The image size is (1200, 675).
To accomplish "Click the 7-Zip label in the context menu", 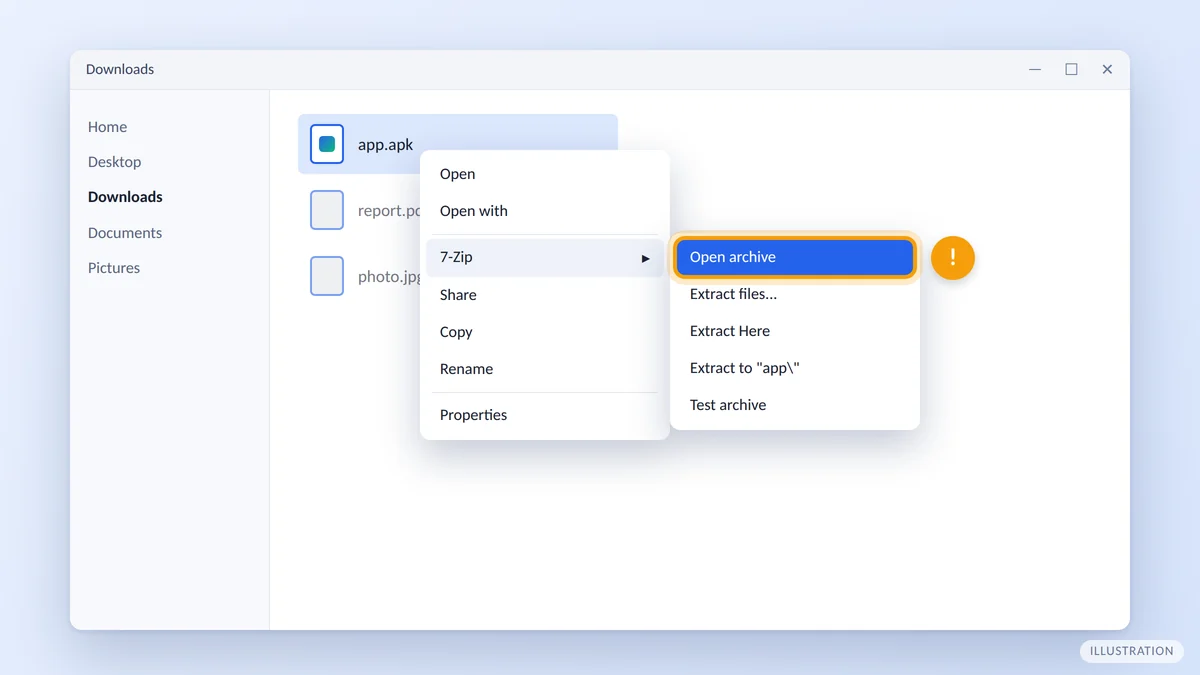I will (456, 257).
